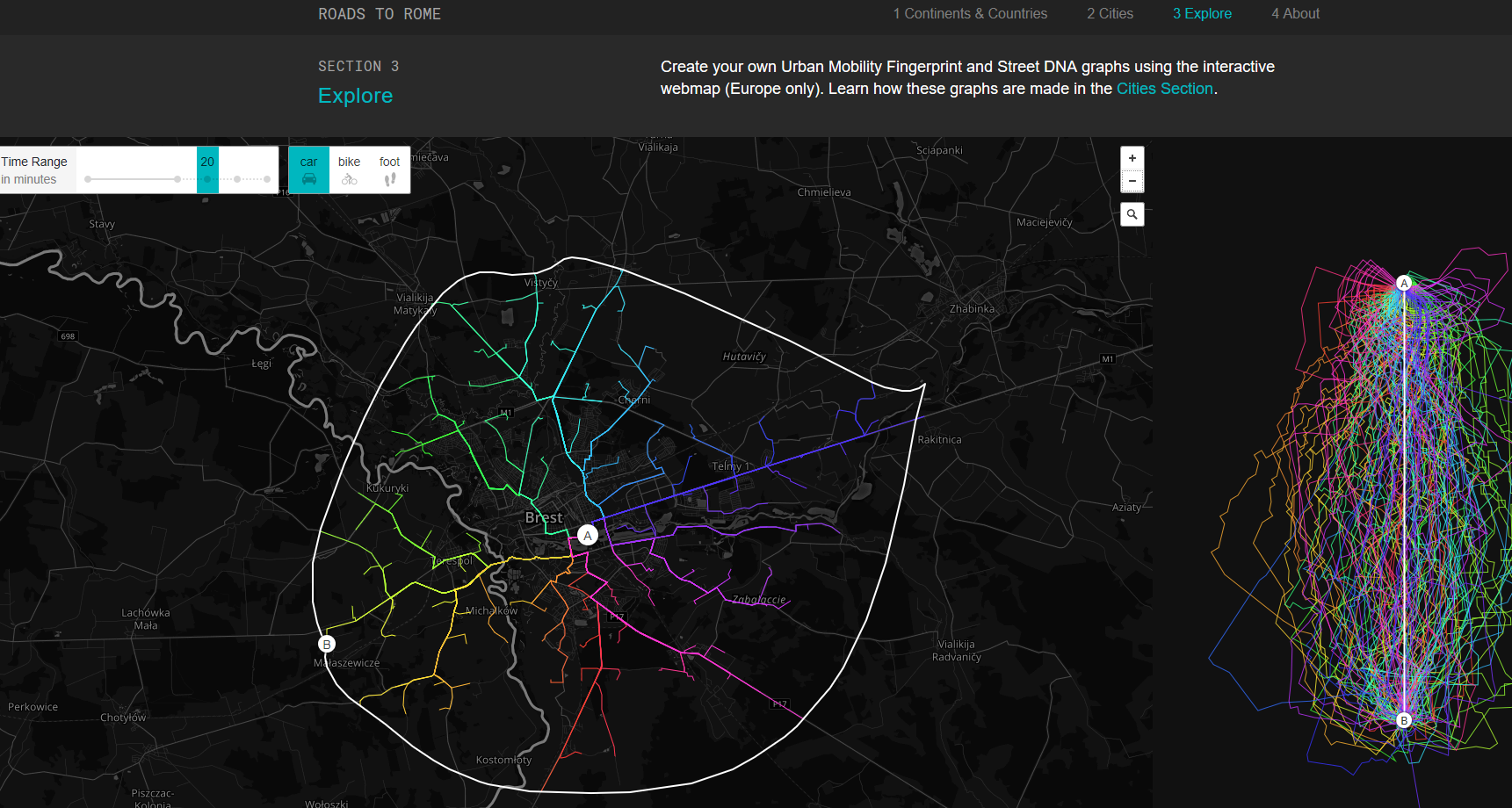Click point B on the Street DNA graph
The image size is (1512, 808).
coord(1404,720)
